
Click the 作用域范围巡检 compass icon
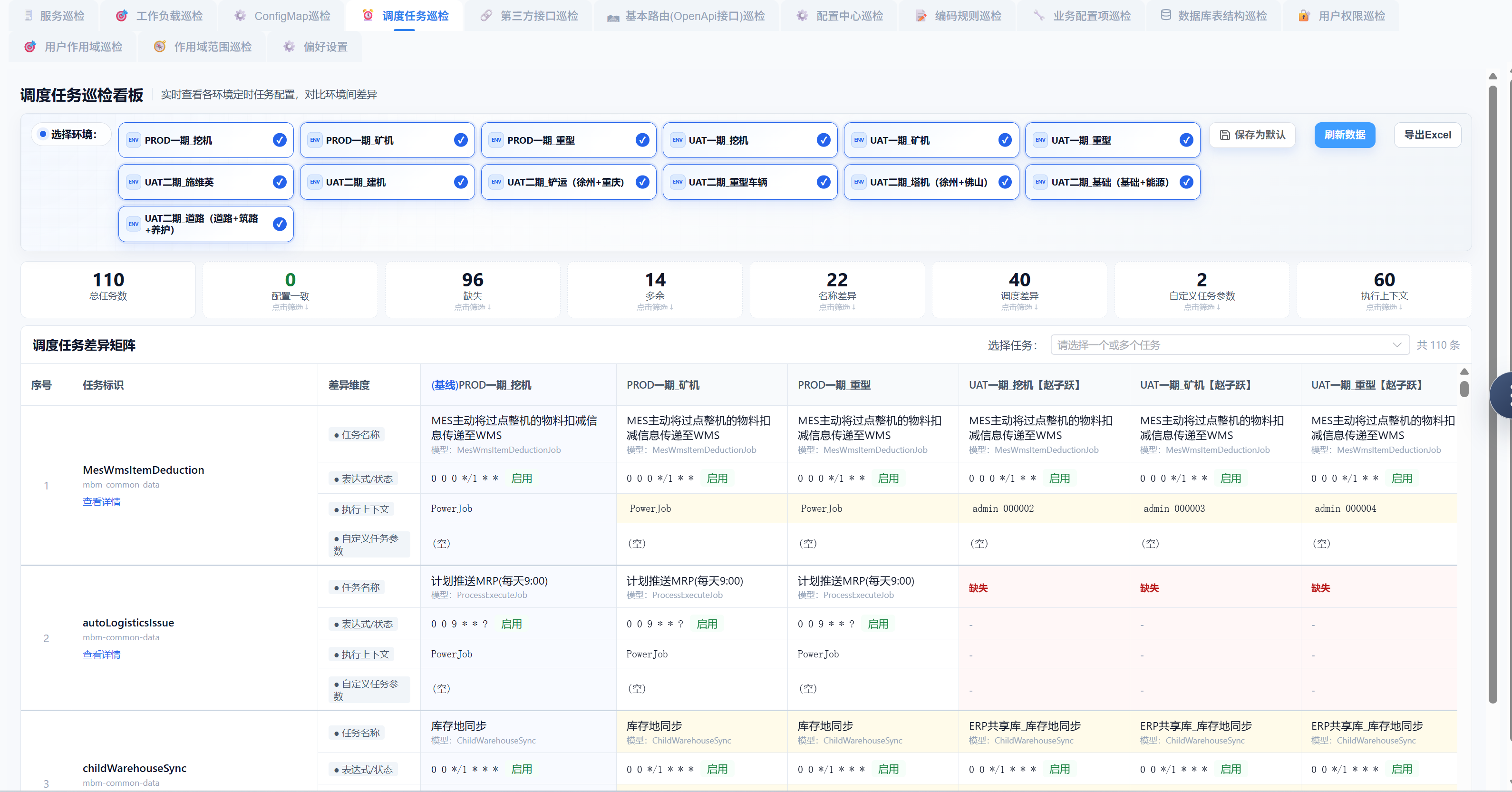[160, 47]
